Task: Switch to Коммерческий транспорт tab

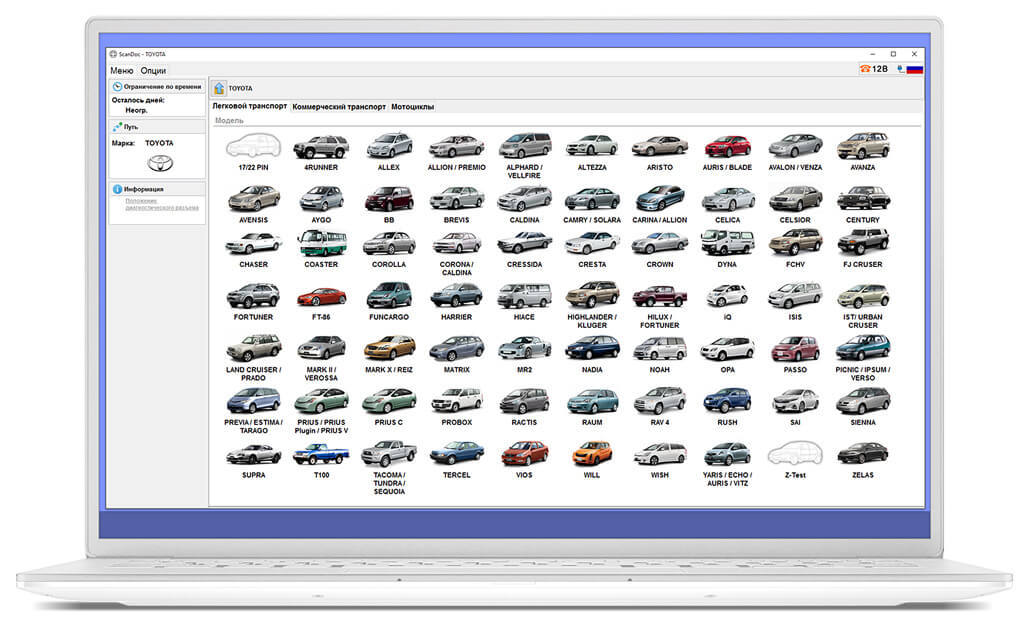Action: click(x=339, y=106)
